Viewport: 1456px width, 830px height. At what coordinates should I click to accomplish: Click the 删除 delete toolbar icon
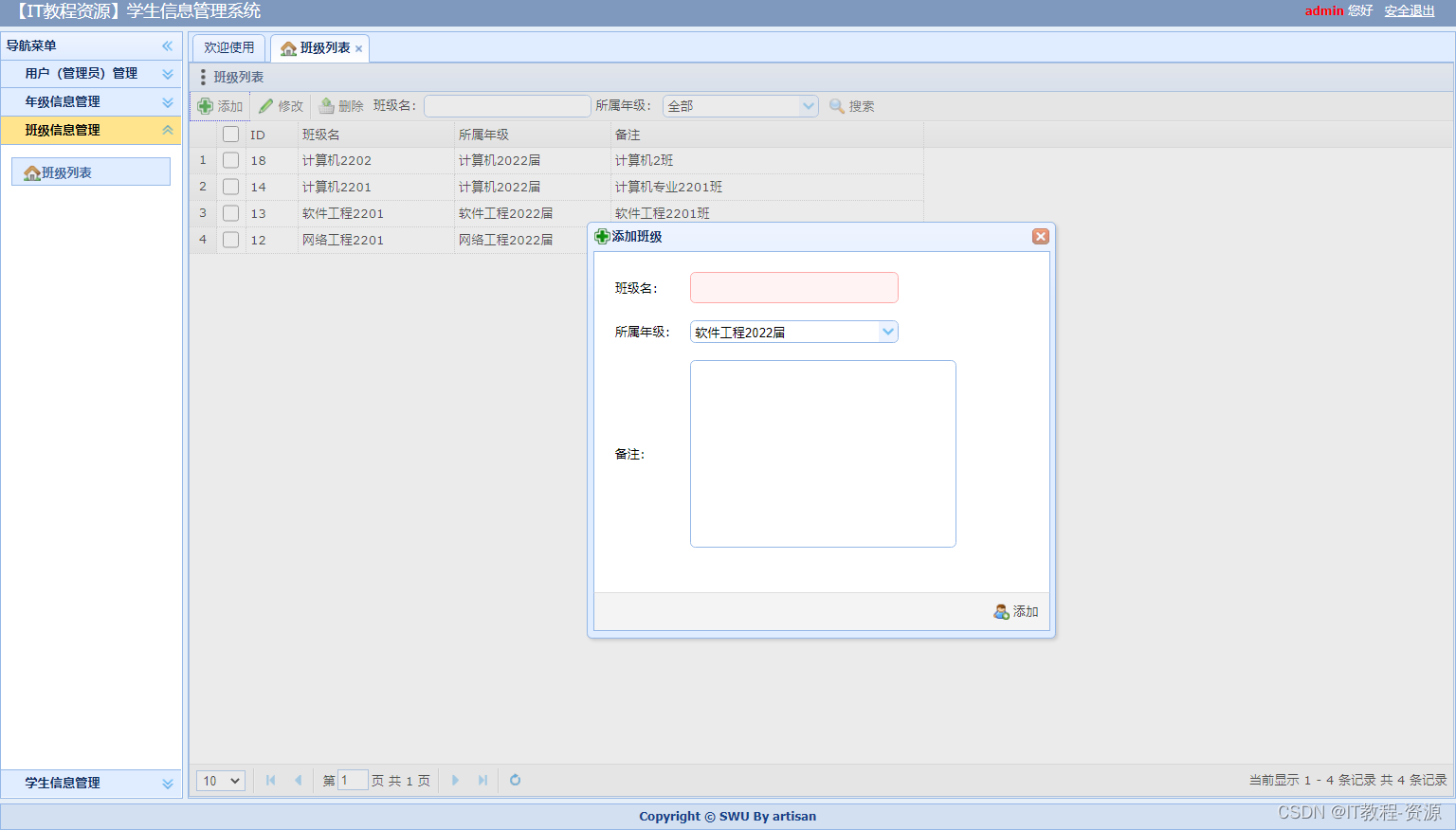326,106
